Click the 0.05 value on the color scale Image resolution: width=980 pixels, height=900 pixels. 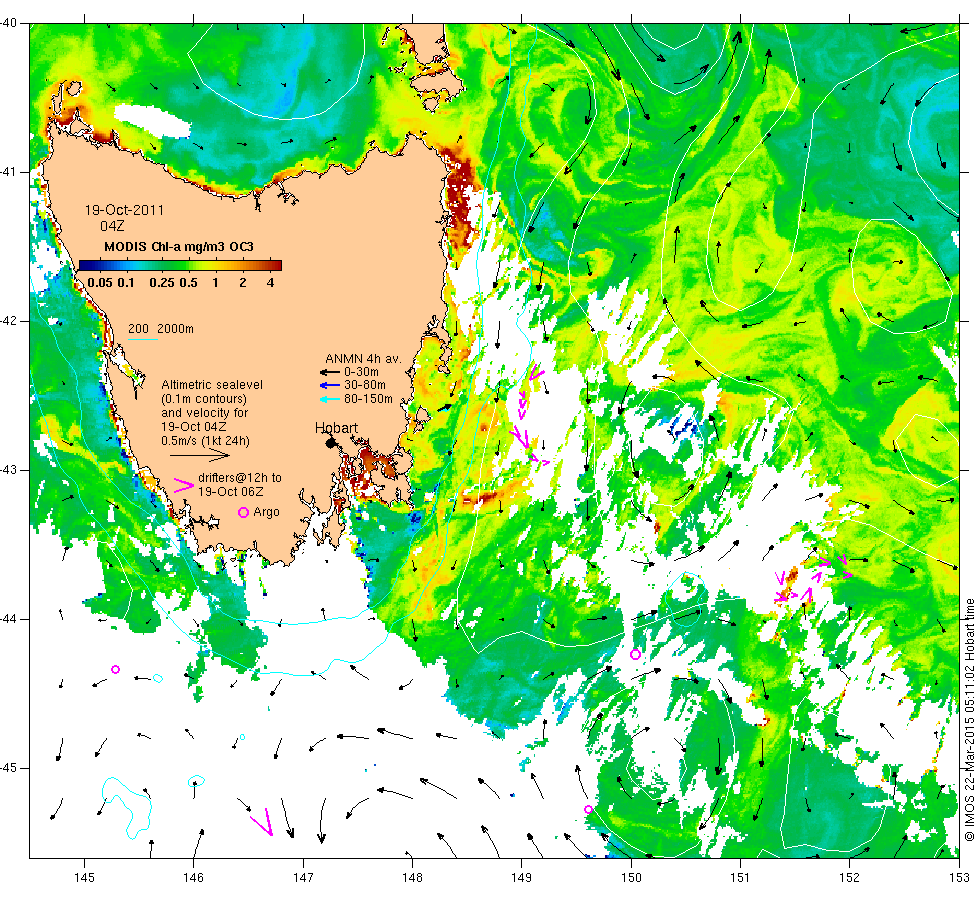coord(100,282)
